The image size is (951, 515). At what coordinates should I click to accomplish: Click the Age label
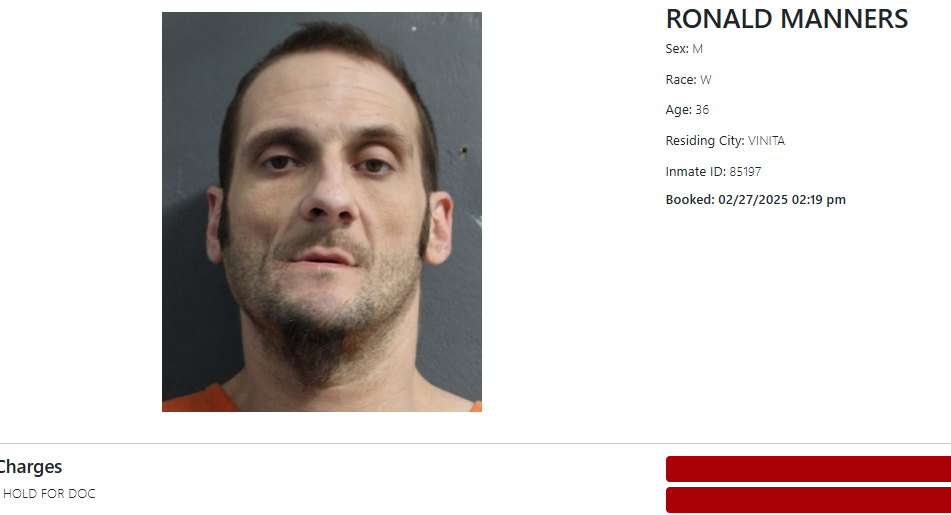679,110
